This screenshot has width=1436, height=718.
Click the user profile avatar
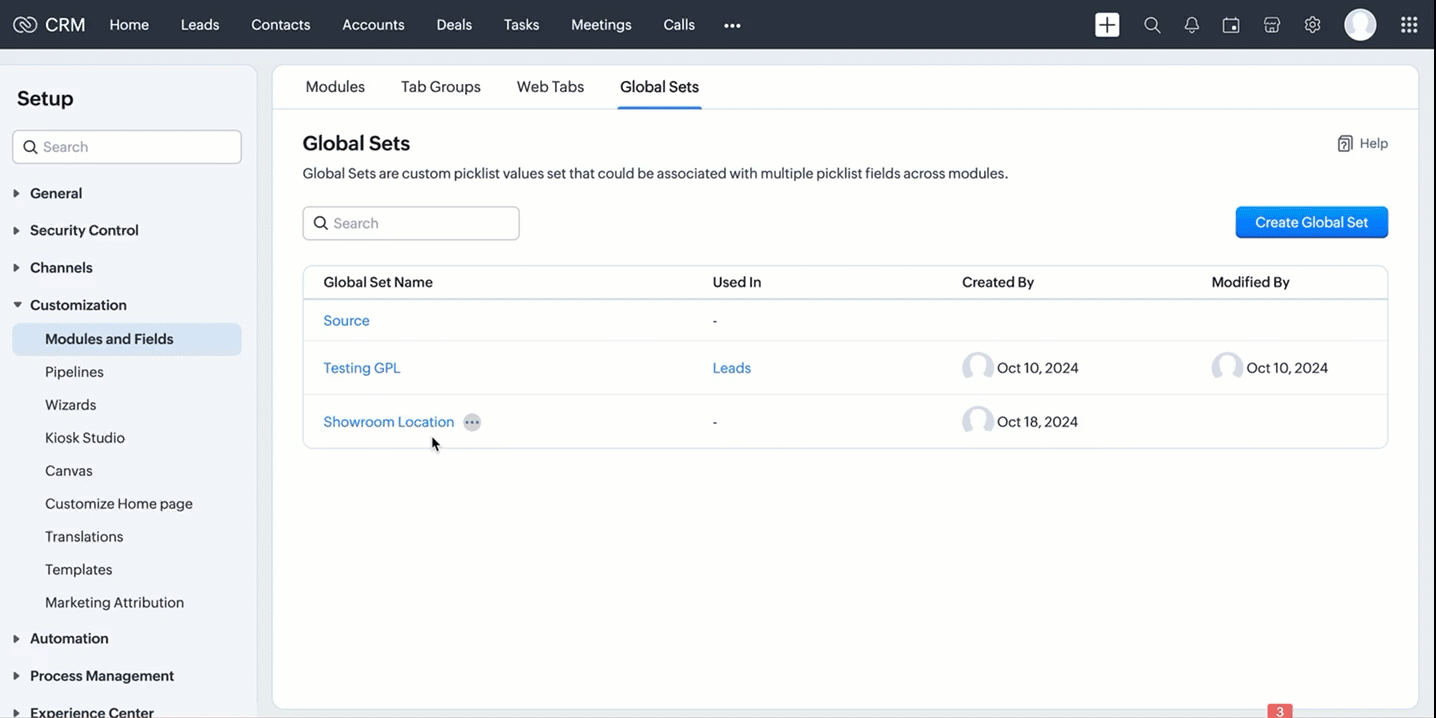coord(1360,25)
